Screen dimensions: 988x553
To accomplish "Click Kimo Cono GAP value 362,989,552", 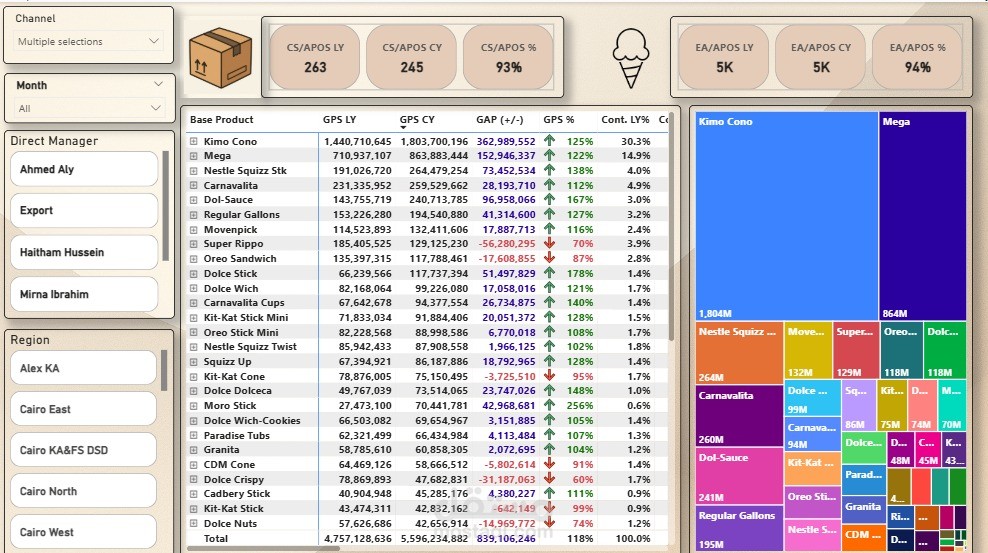I will click(x=506, y=142).
